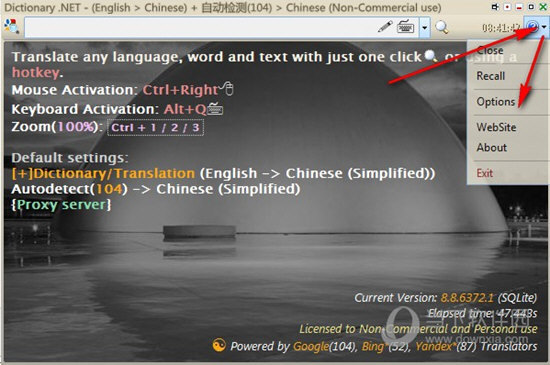Click the Alt+Q keyboard activation link
This screenshot has width=550, height=365.
coord(185,109)
